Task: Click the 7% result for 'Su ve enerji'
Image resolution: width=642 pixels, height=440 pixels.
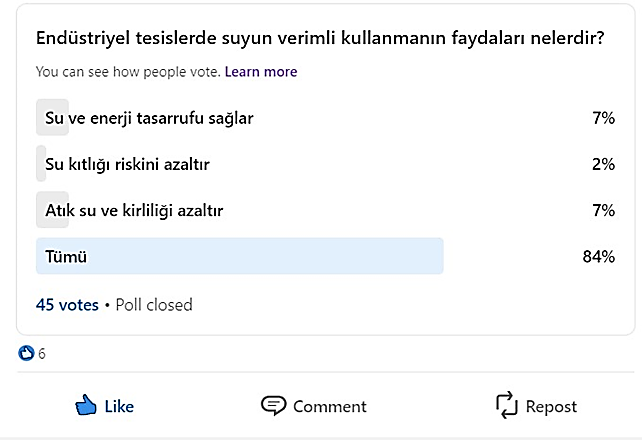Action: coord(604,118)
